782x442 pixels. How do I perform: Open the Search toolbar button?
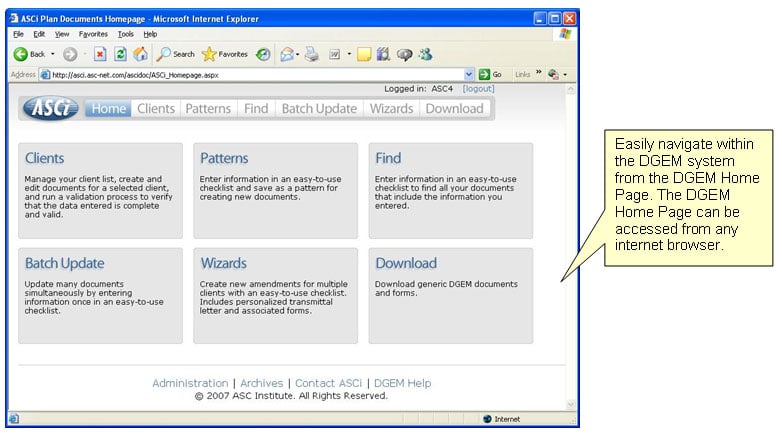point(175,54)
